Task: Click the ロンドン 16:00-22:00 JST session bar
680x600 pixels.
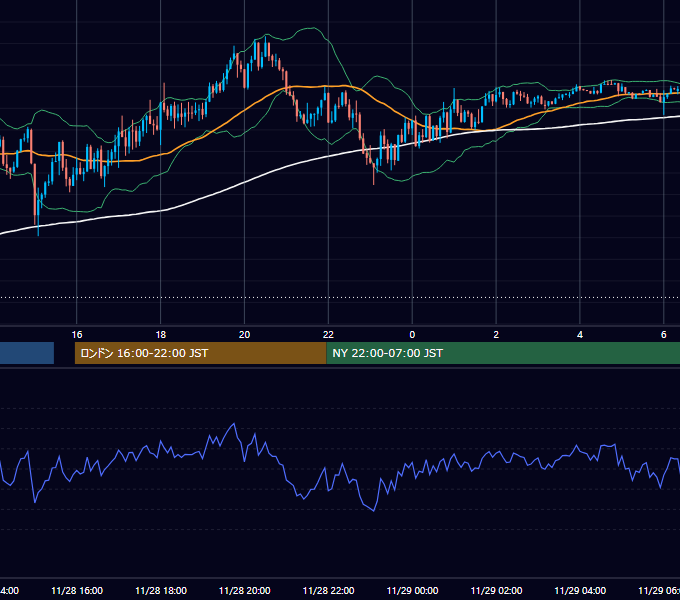Action: (200, 353)
